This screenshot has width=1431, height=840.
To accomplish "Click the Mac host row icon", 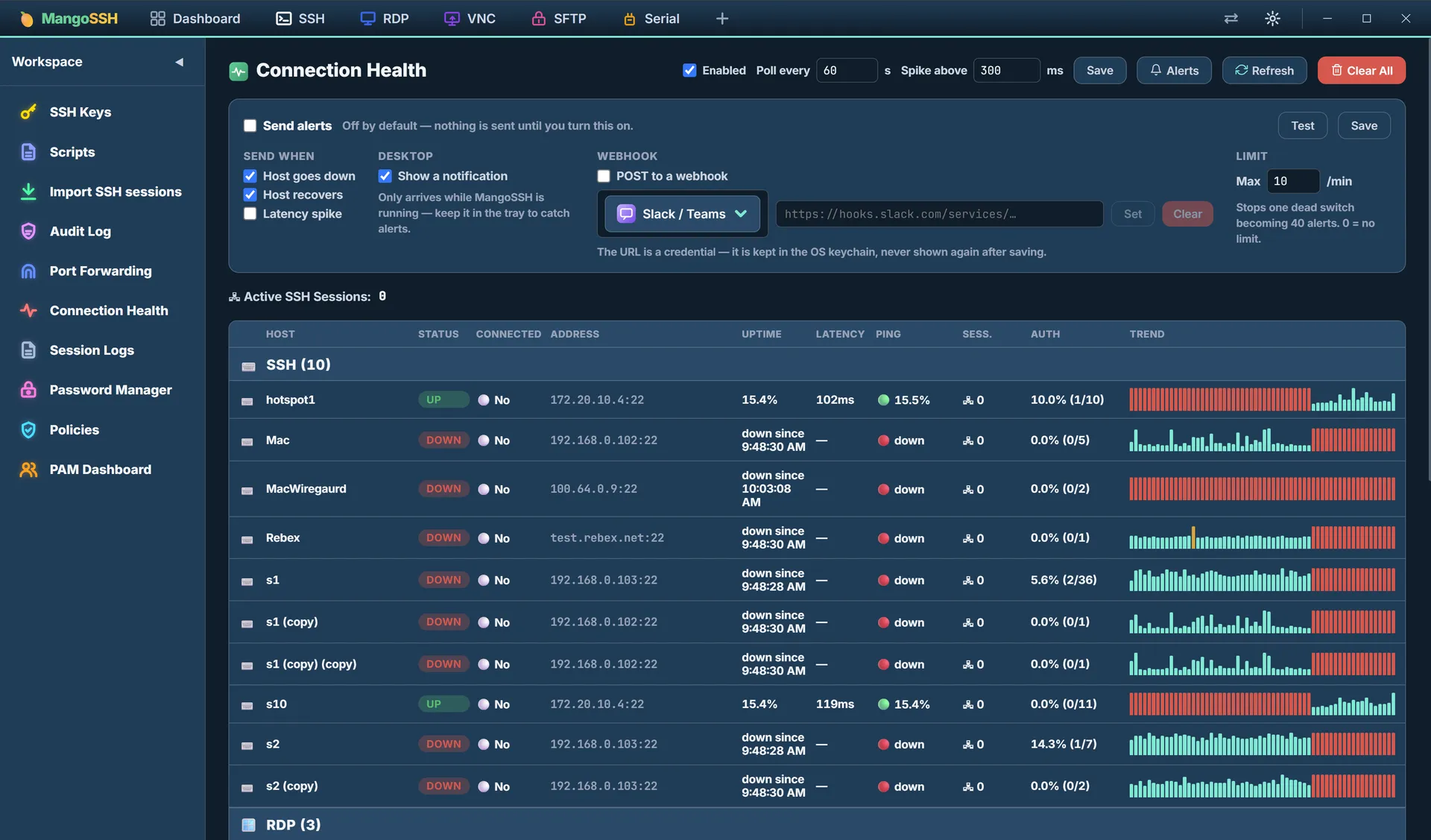I will click(x=247, y=441).
